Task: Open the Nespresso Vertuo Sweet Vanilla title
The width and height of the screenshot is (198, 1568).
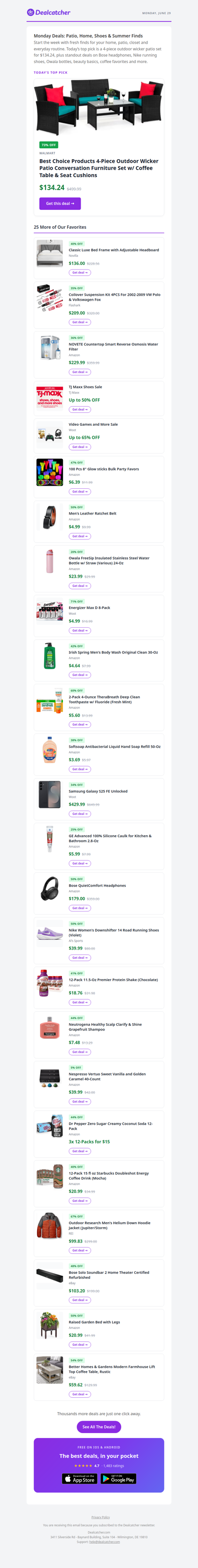Action: 107,1076
